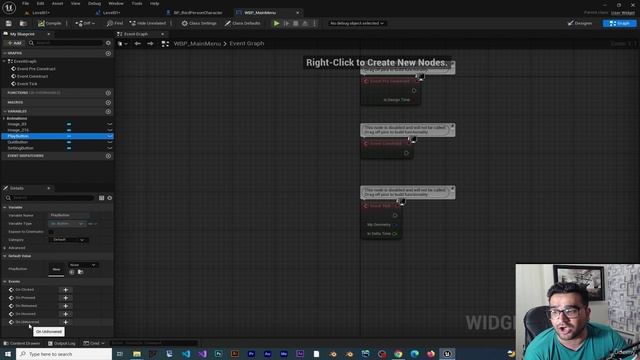640x360 pixels.
Task: Open the Help menu
Action: tap(154, 3)
